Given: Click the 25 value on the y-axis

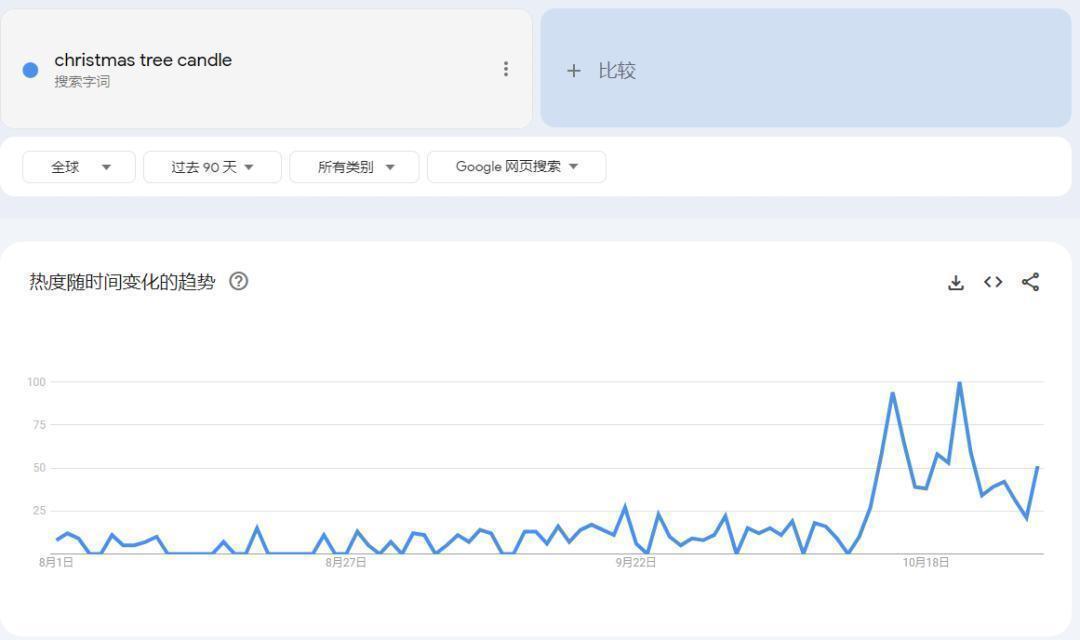Looking at the screenshot, I should coord(39,510).
